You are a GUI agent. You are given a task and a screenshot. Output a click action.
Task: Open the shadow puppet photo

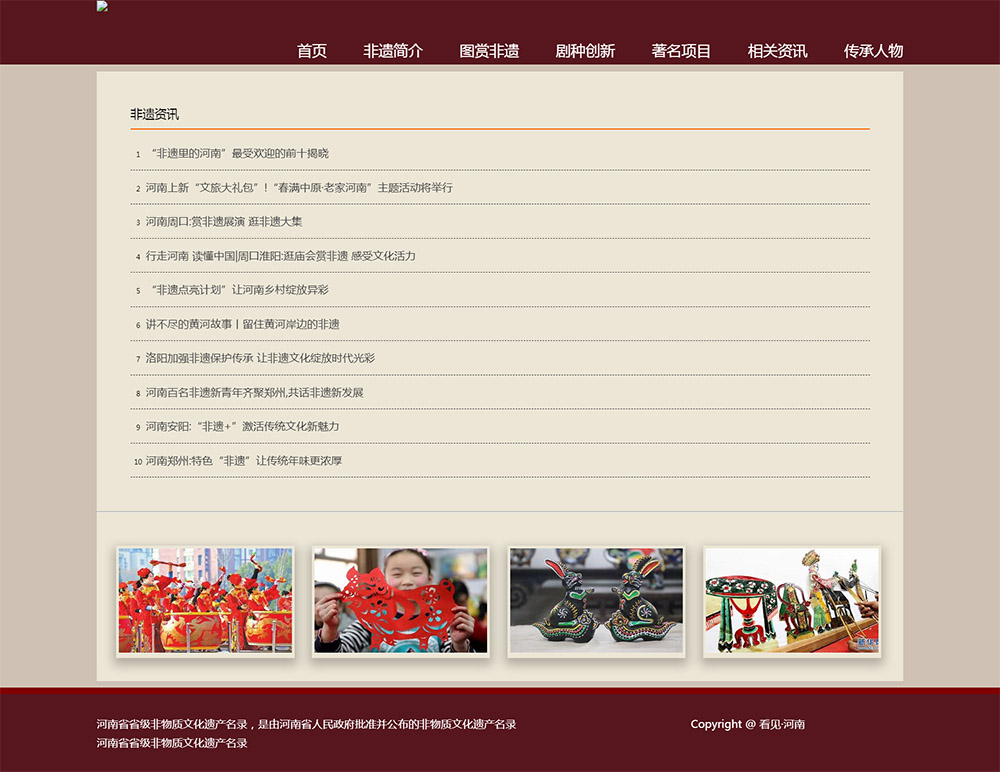coord(792,600)
